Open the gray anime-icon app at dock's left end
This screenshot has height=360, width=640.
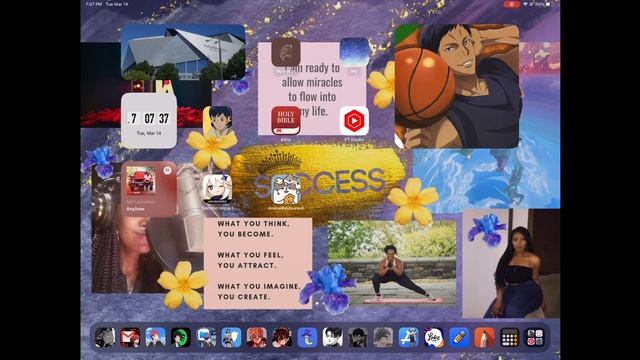pos(105,338)
